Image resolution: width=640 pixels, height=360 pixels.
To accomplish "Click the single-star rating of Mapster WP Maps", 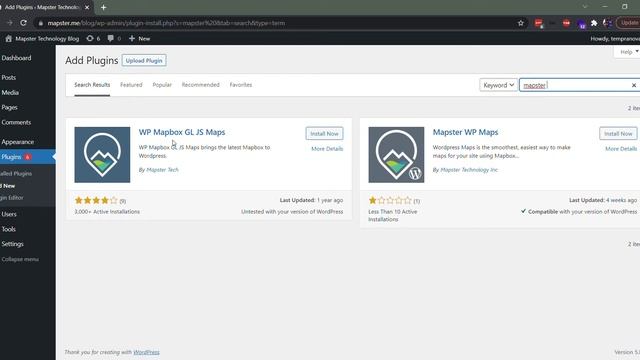I will coord(390,200).
